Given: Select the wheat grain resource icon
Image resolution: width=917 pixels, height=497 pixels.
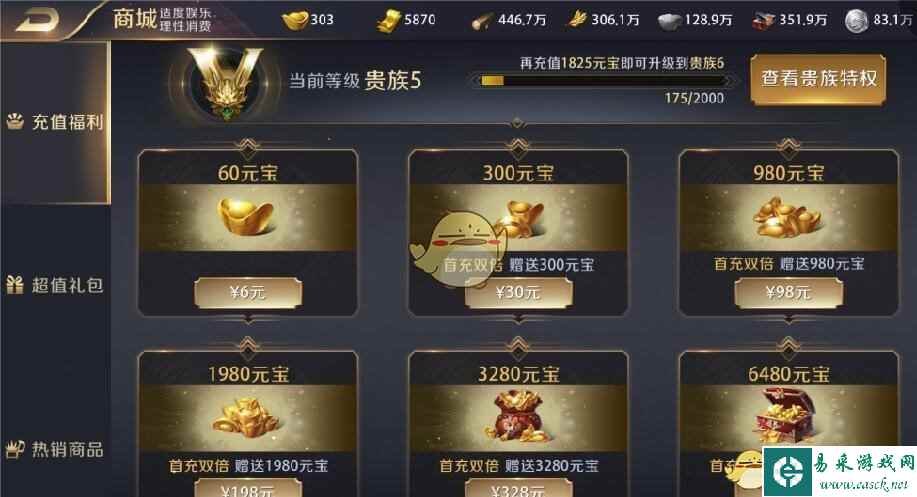Looking at the screenshot, I should point(577,20).
